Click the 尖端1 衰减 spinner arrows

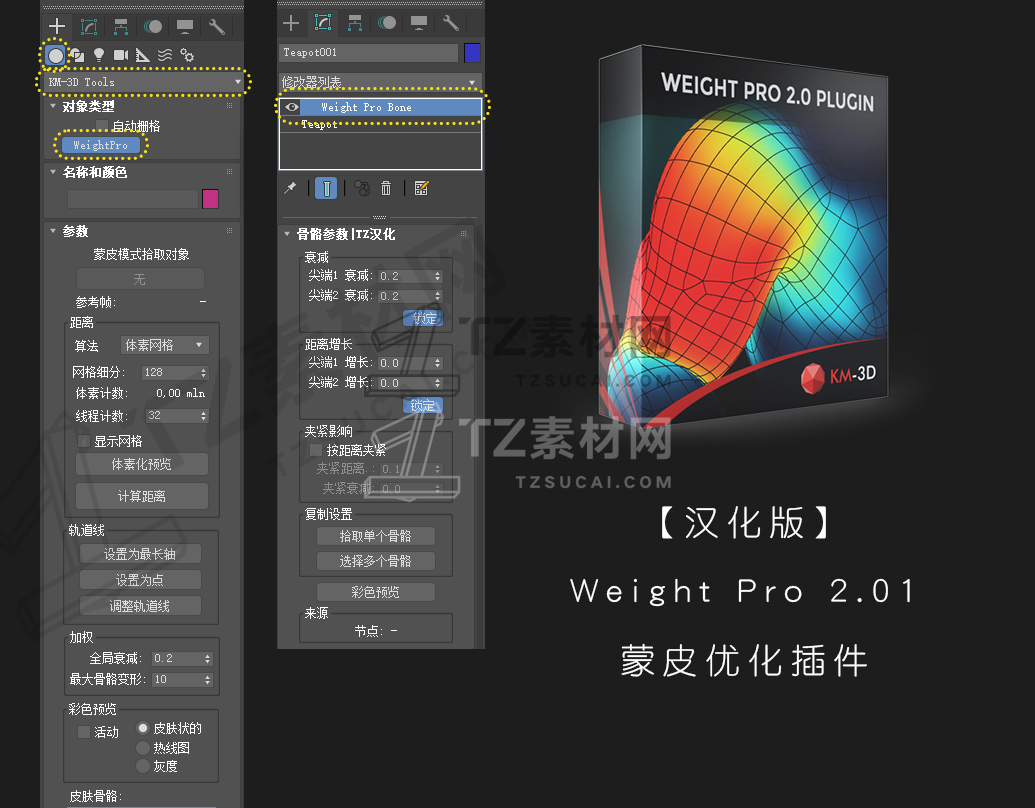click(438, 276)
